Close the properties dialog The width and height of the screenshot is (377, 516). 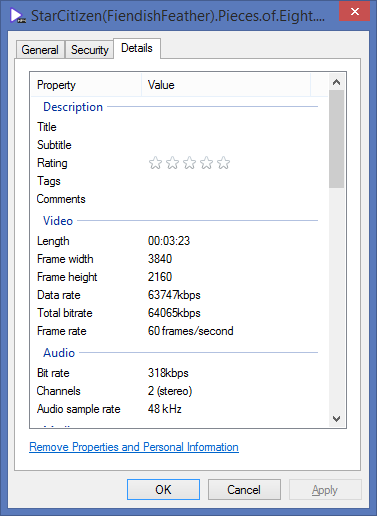pos(355,12)
